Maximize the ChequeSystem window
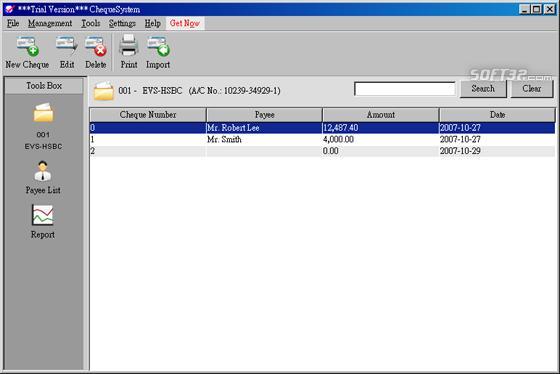This screenshot has width=560, height=374. [x=536, y=9]
